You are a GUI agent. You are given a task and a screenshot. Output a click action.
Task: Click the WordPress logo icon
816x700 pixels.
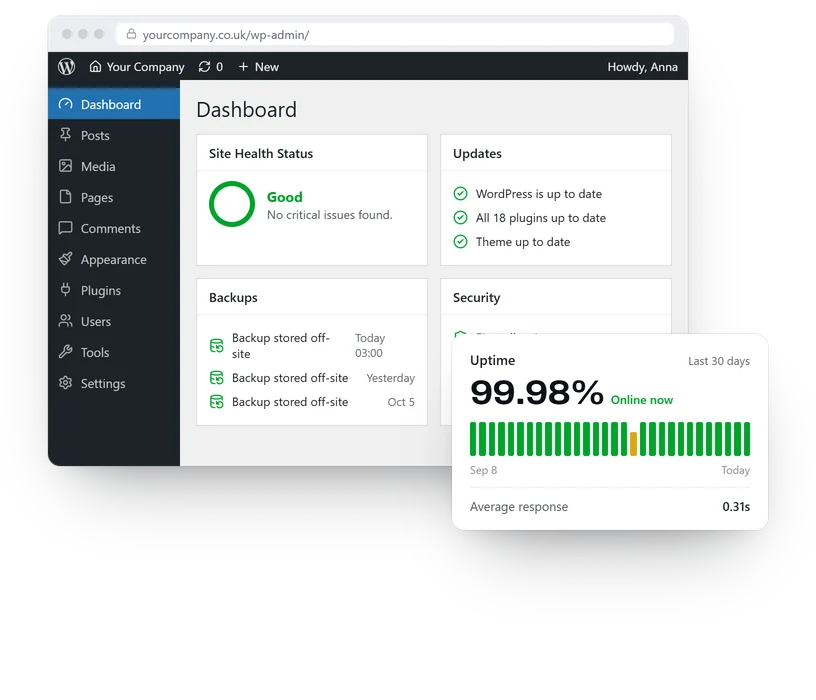(x=67, y=67)
